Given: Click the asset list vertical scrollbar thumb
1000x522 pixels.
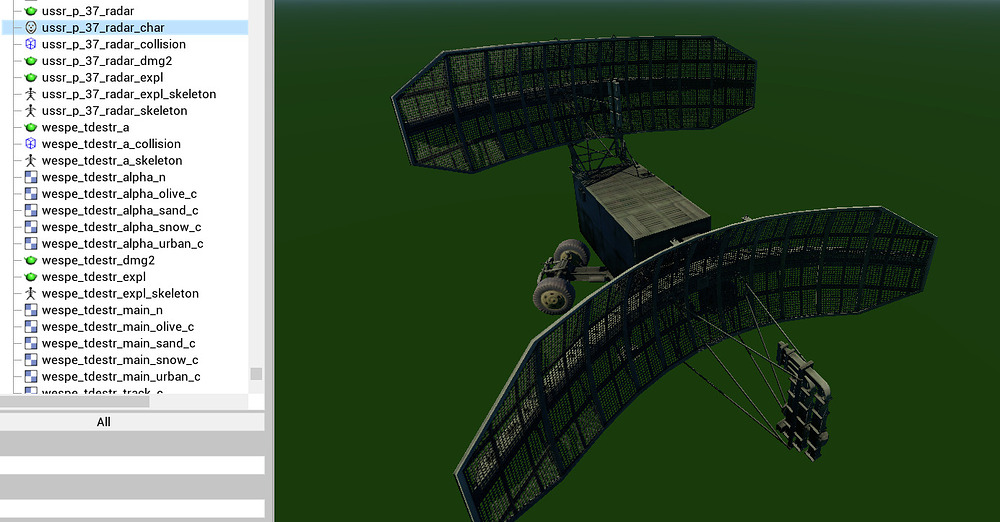Looking at the screenshot, I should point(256,373).
